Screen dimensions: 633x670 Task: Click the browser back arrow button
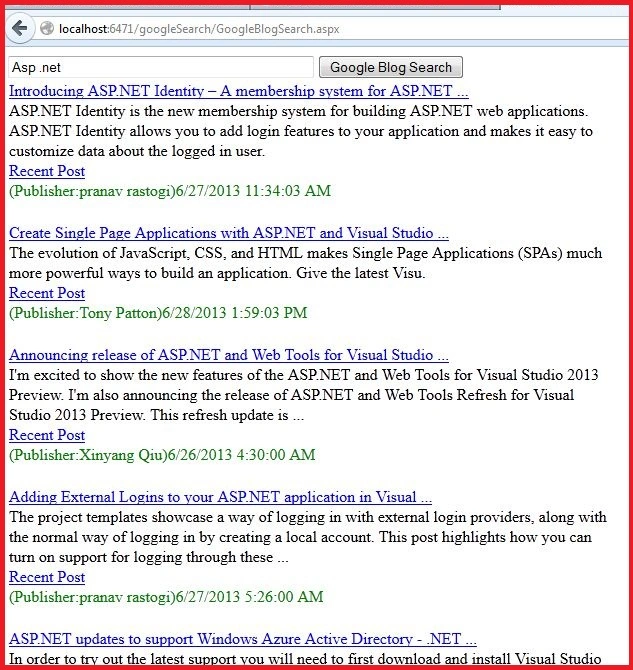pyautogui.click(x=20, y=29)
